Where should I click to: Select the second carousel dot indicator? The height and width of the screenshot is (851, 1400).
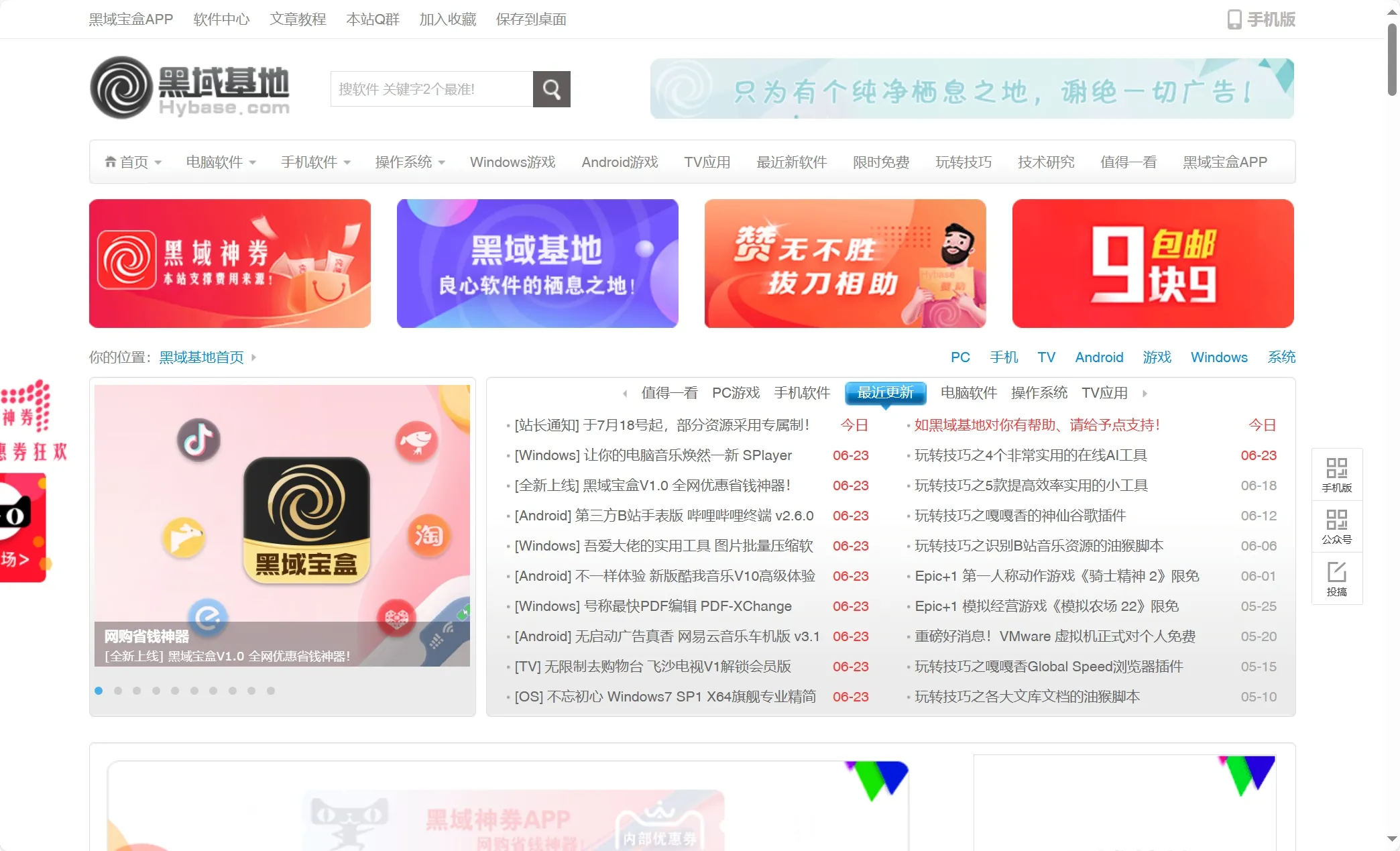tap(118, 691)
